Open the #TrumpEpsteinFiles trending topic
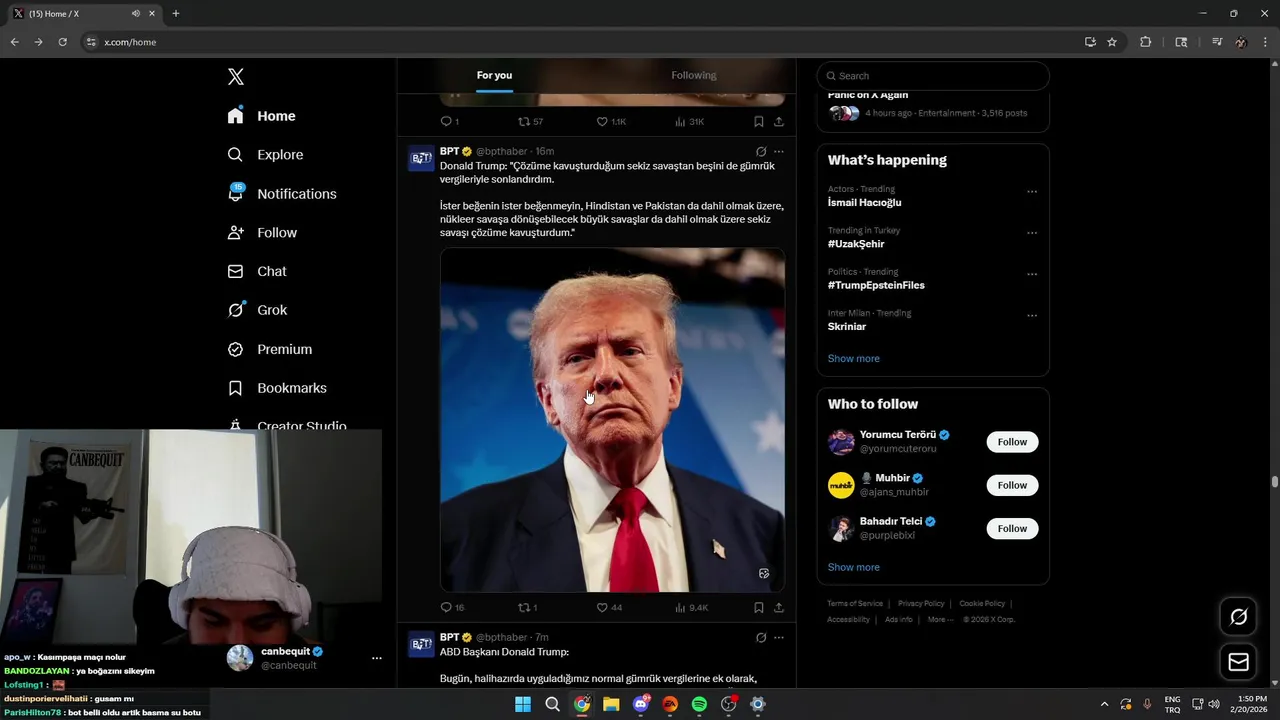 876,285
